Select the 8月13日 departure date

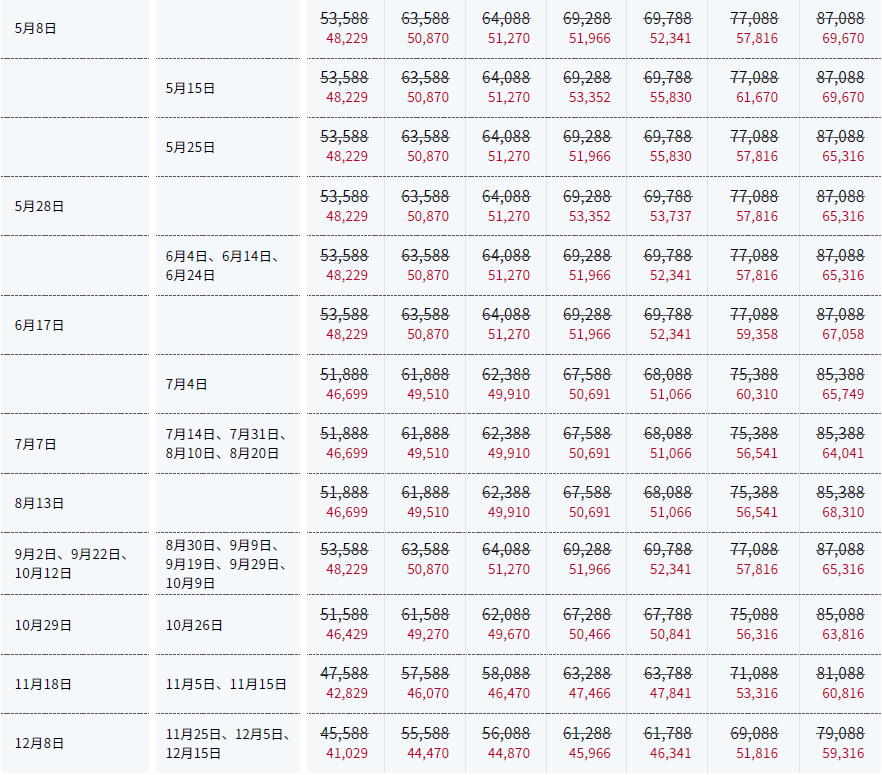(x=40, y=503)
